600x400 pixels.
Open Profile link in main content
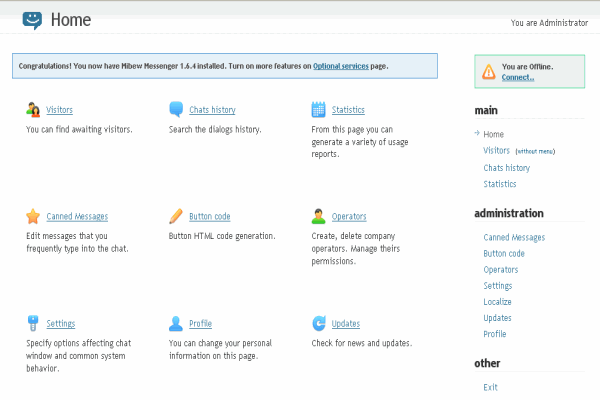201,324
